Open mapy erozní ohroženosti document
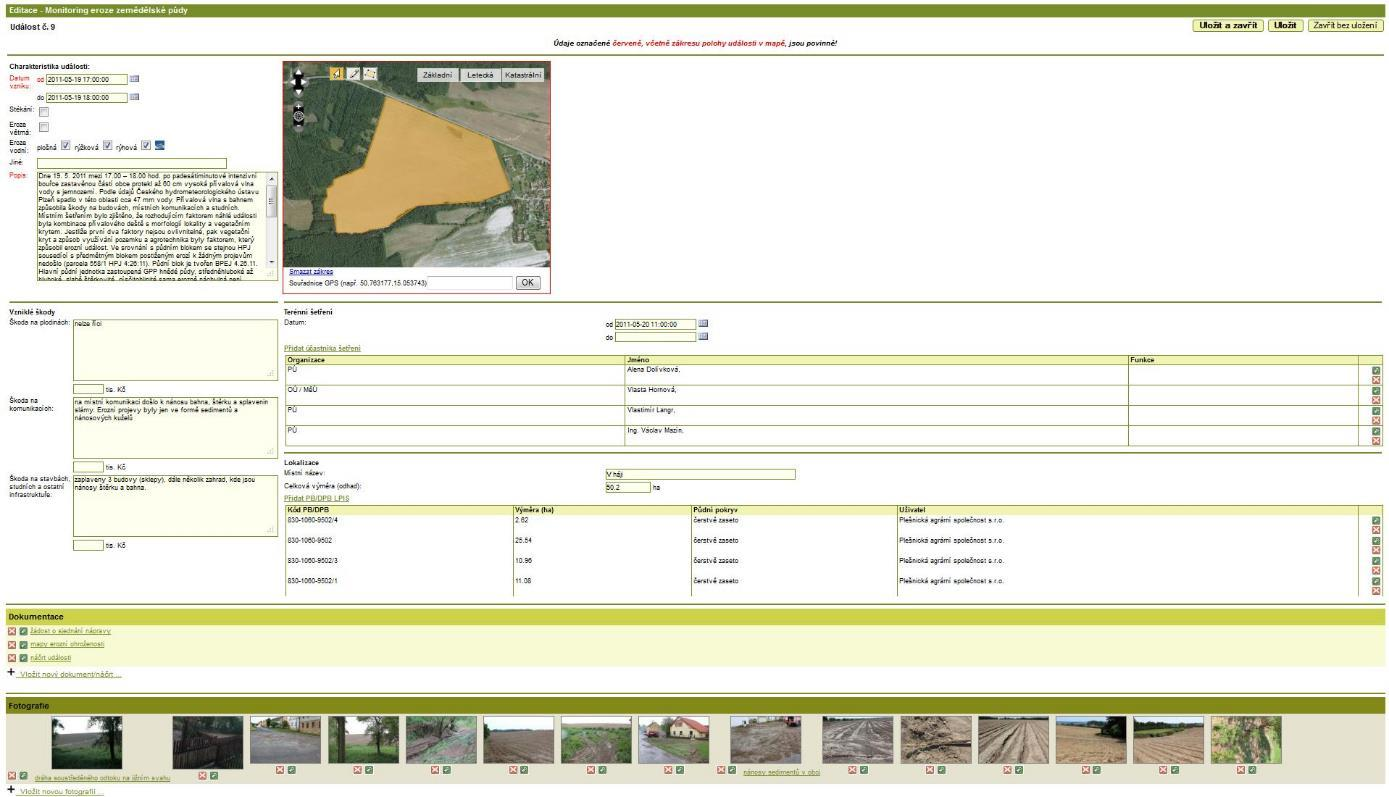1389x797 pixels. coord(66,645)
